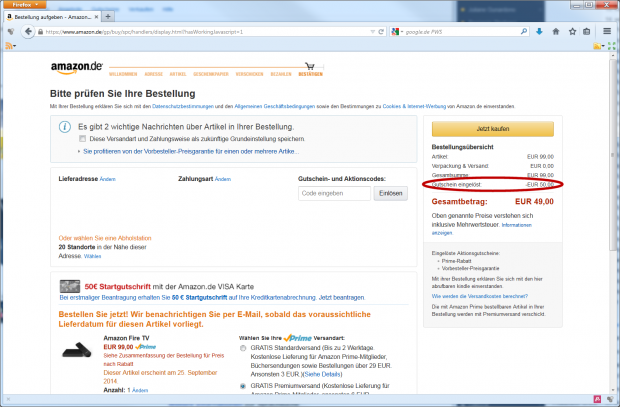Open Siehe Details shipping link
The height and width of the screenshot is (407, 620).
322,374
